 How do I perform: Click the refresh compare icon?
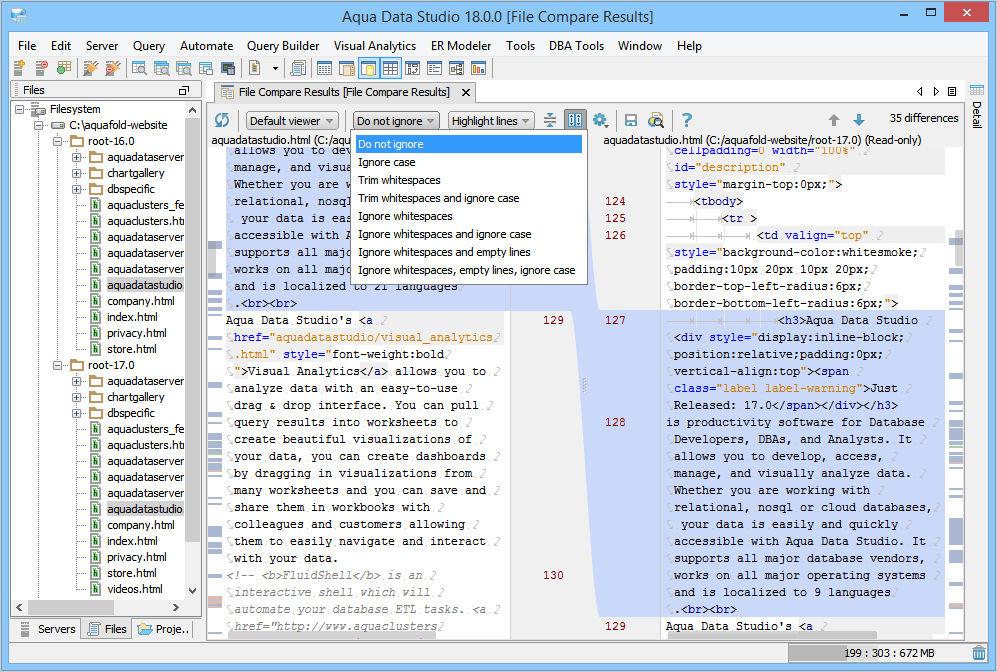coord(222,120)
